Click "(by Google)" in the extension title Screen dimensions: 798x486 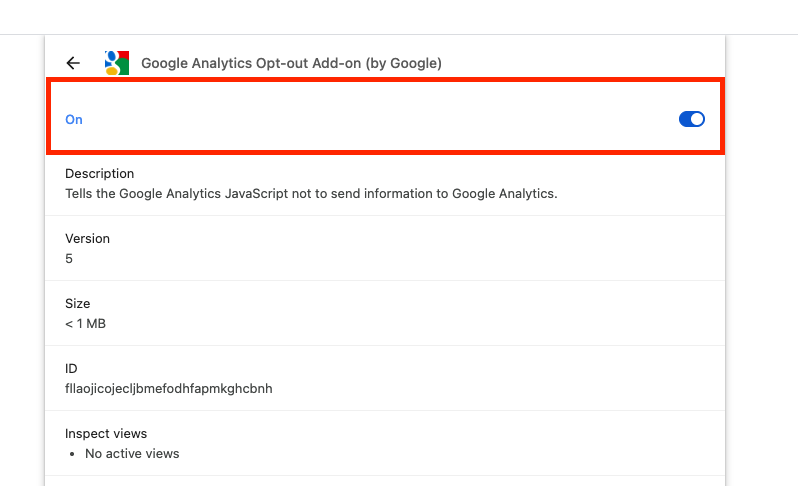[404, 63]
